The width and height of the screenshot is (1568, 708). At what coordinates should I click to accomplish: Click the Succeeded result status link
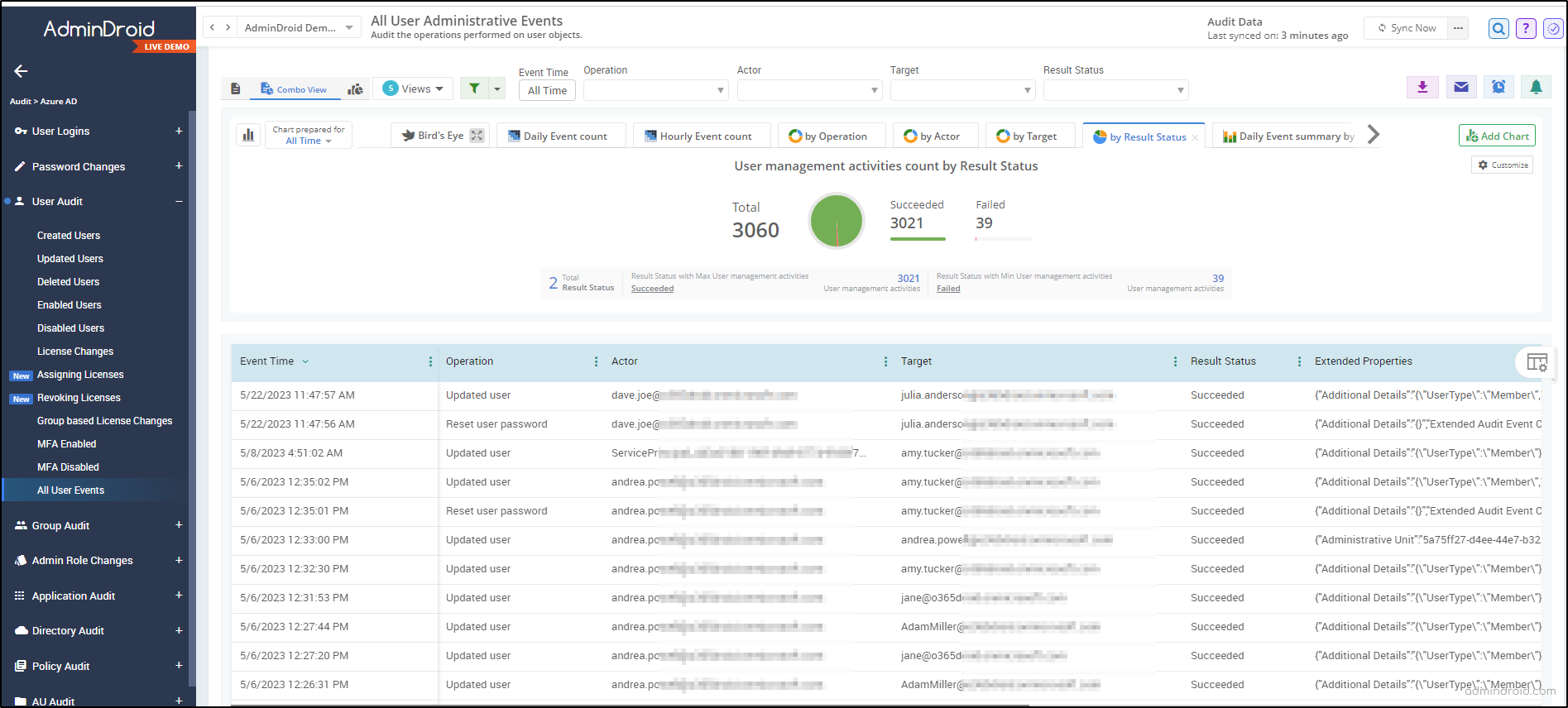tap(652, 289)
